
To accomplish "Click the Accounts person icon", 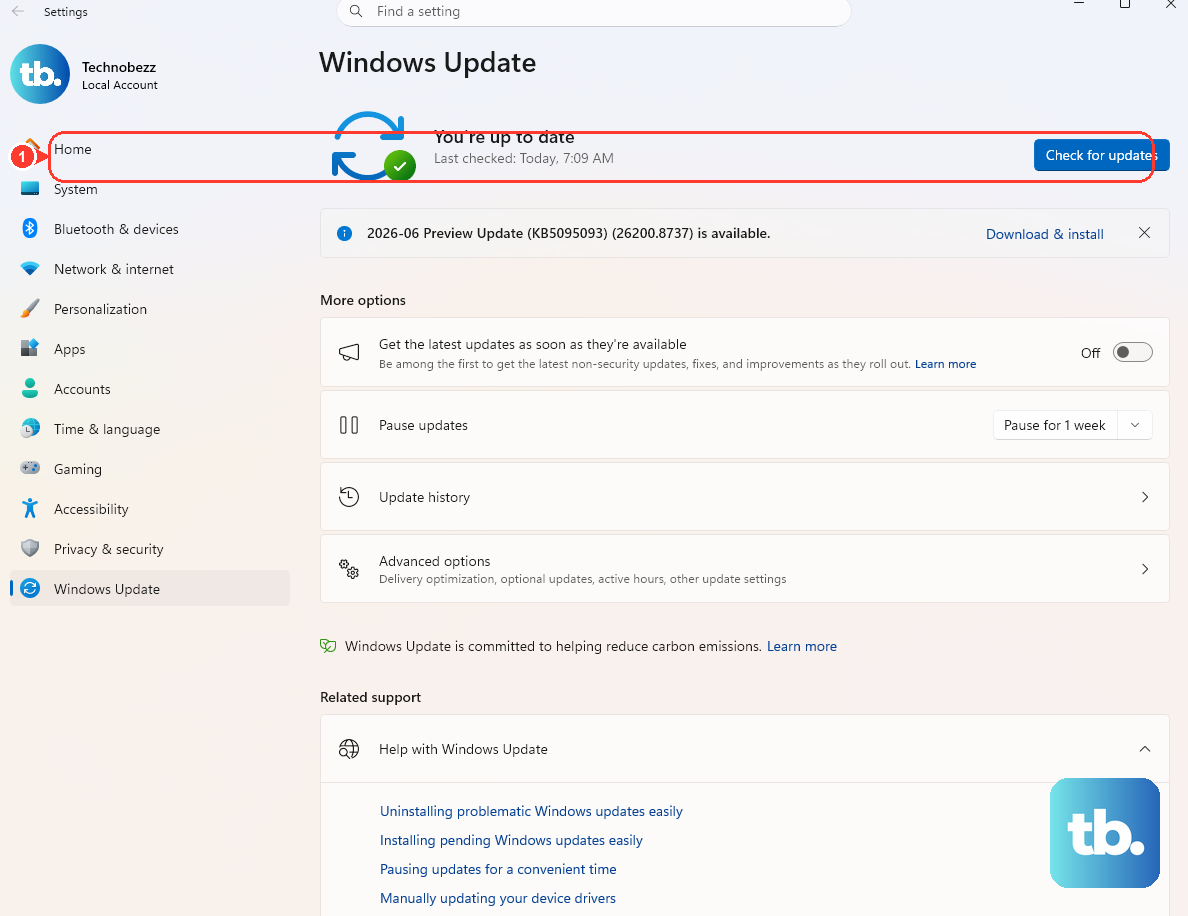I will (x=30, y=389).
